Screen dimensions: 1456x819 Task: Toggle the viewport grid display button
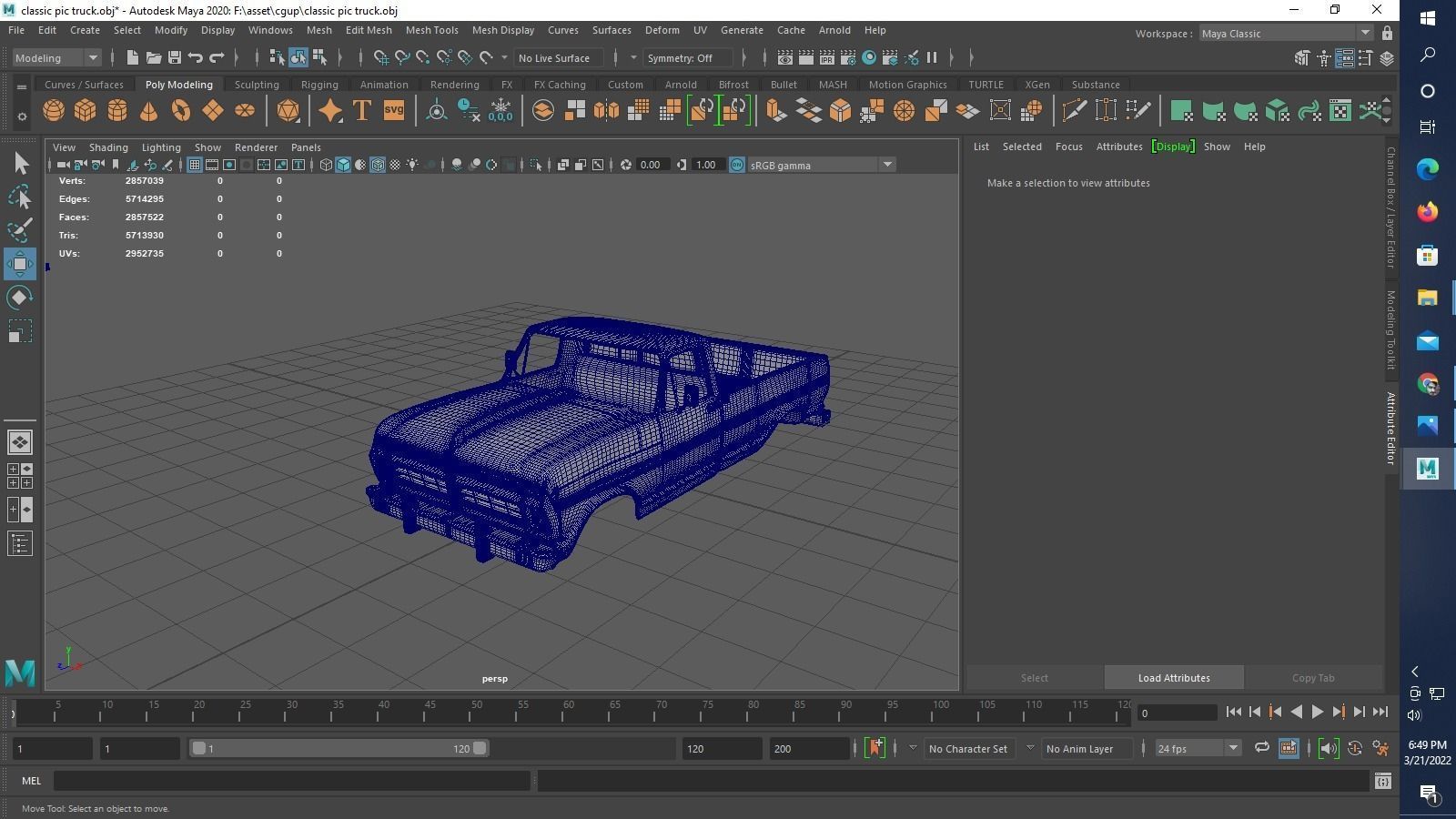(194, 165)
